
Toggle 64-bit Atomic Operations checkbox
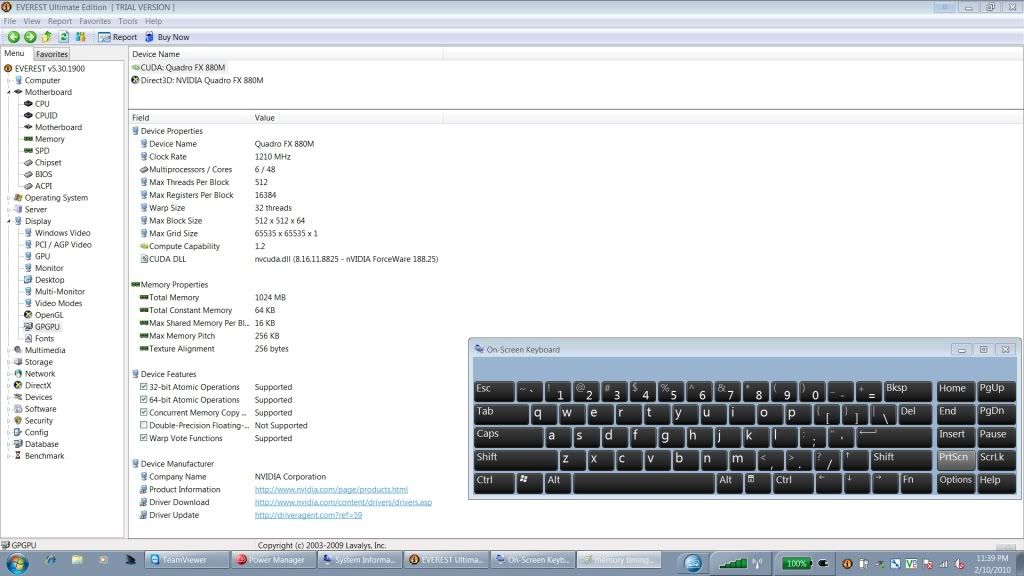(144, 400)
